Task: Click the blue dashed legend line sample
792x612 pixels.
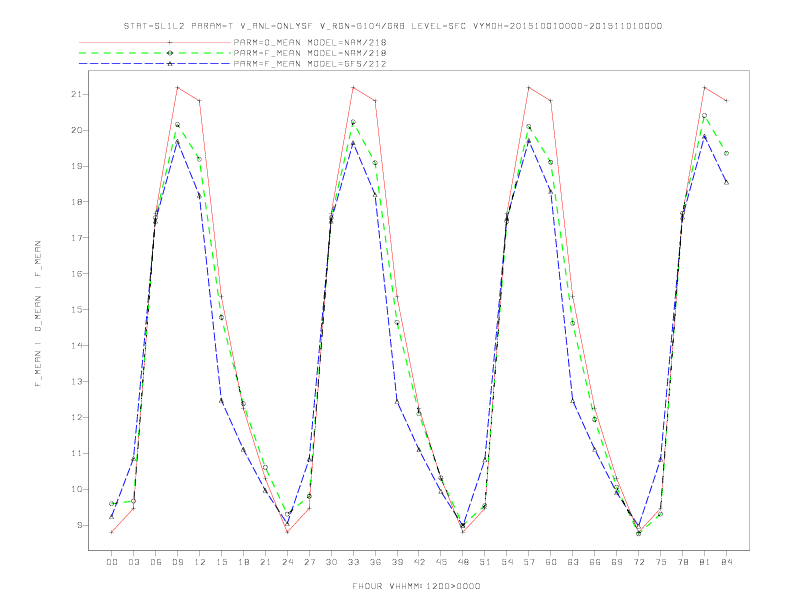Action: click(155, 64)
